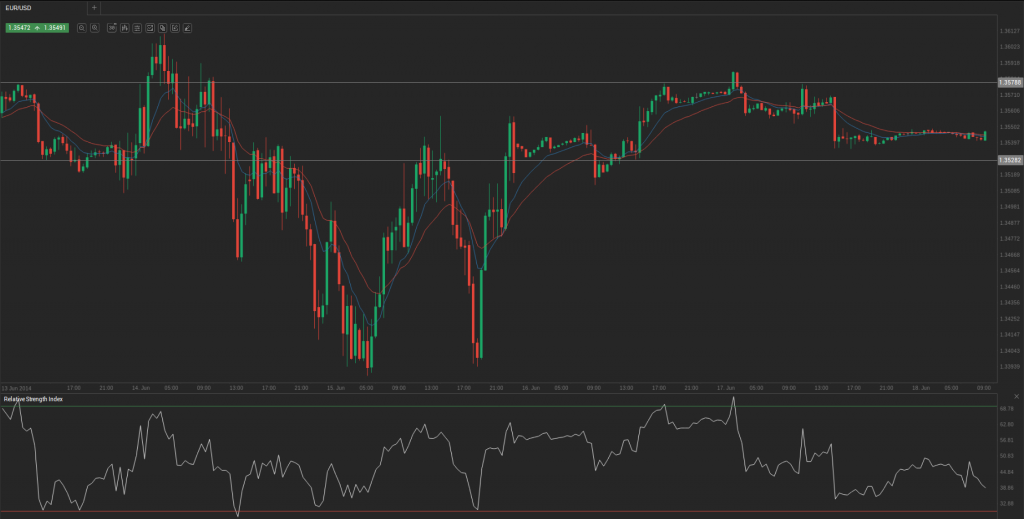Click the 17. Jun date on time axis
This screenshot has height=519, width=1024.
(727, 387)
